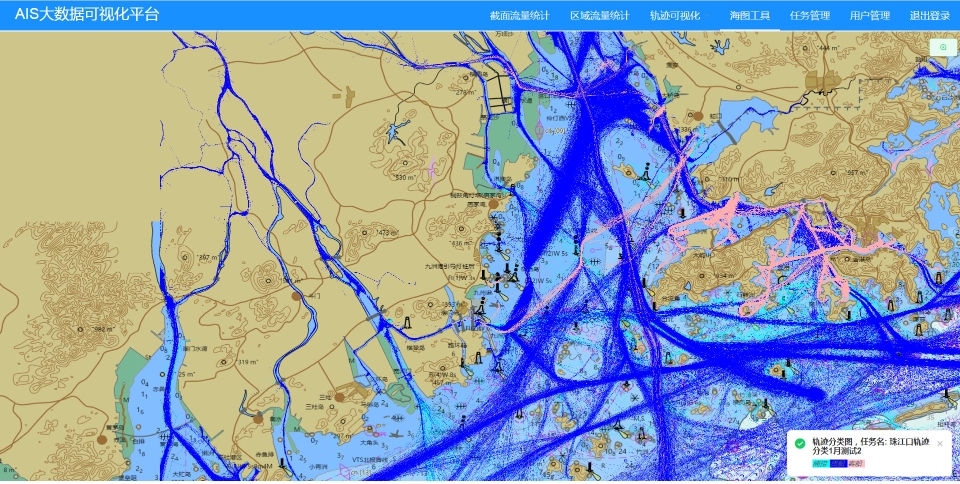Close the trajectory classification notification
The width and height of the screenshot is (960, 484).
click(x=940, y=442)
